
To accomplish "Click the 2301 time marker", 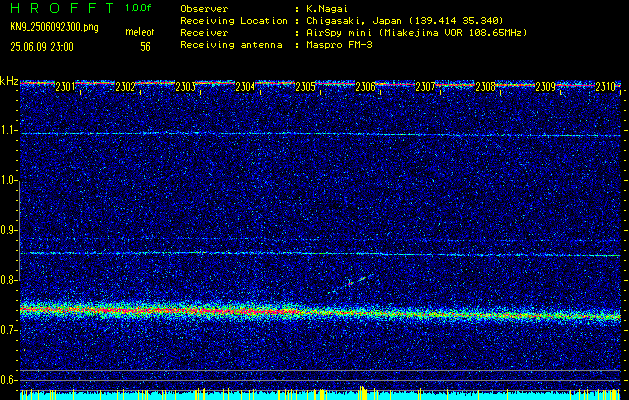I will (x=65, y=86).
